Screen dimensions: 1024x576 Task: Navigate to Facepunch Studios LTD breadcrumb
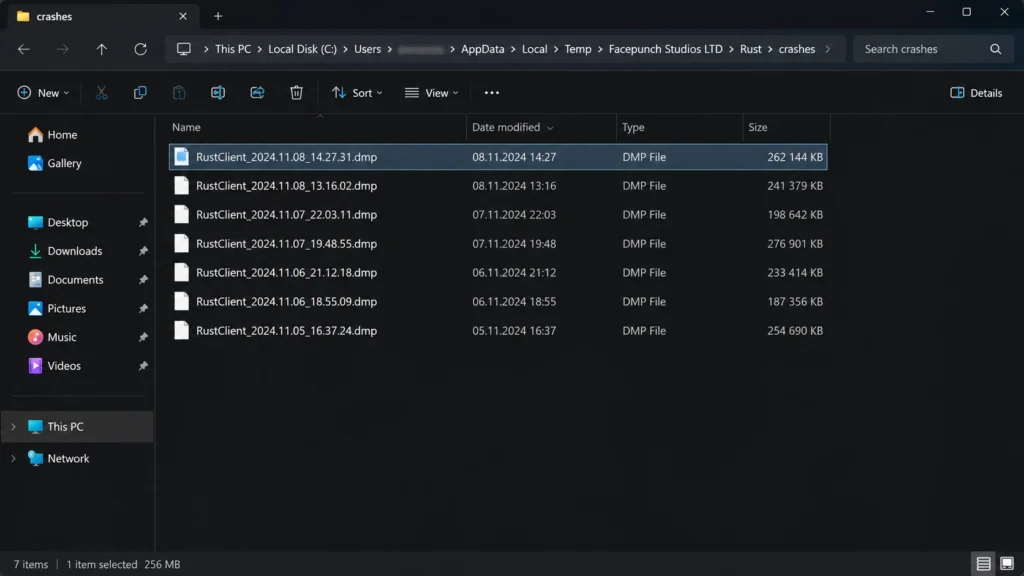665,49
